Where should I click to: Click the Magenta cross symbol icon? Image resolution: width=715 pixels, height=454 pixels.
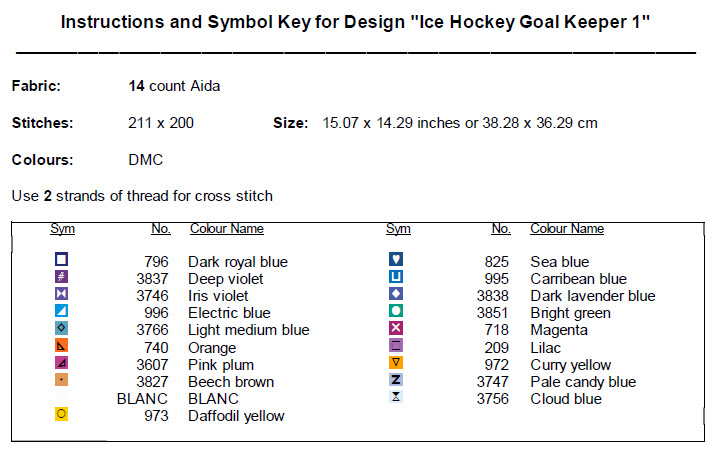[x=396, y=328]
